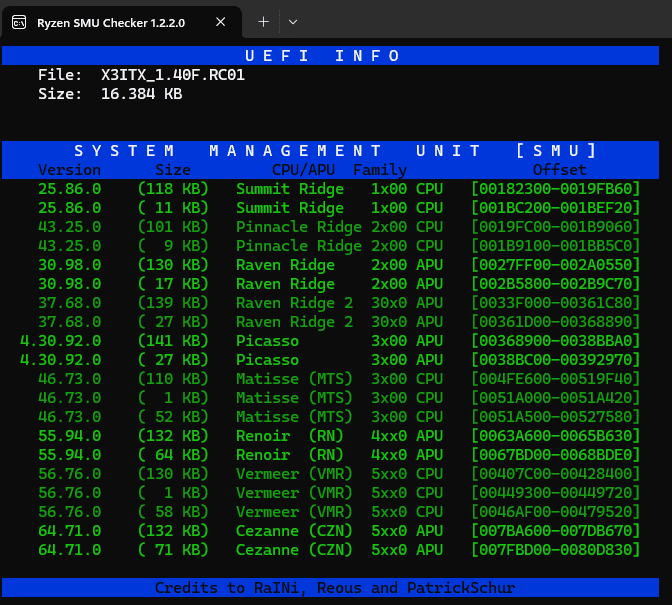Select the Ryzen SMU Checker 1.2.2.0 tab
672x605 pixels.
[122, 22]
